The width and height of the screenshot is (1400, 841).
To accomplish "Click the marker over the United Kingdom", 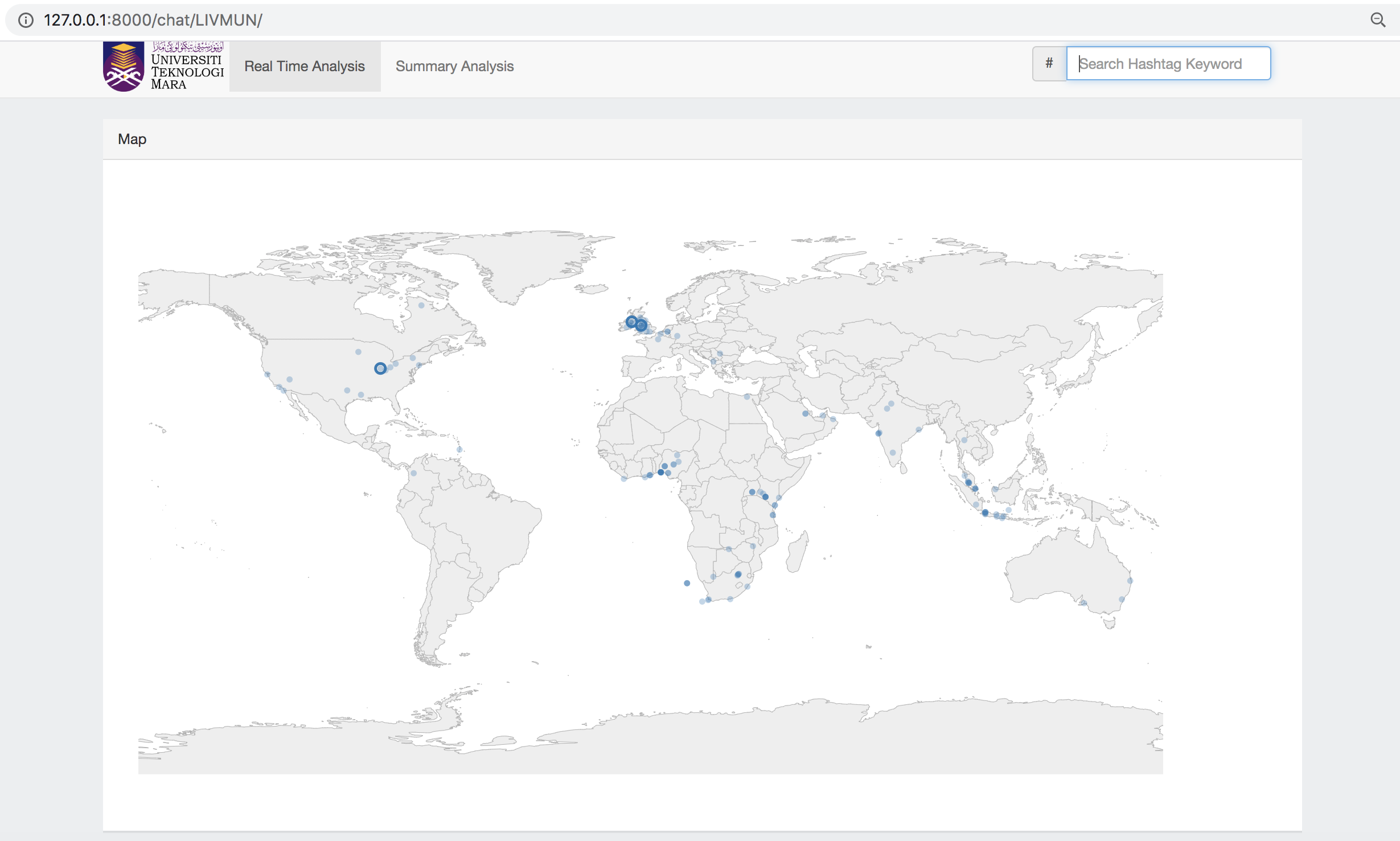I will click(642, 326).
